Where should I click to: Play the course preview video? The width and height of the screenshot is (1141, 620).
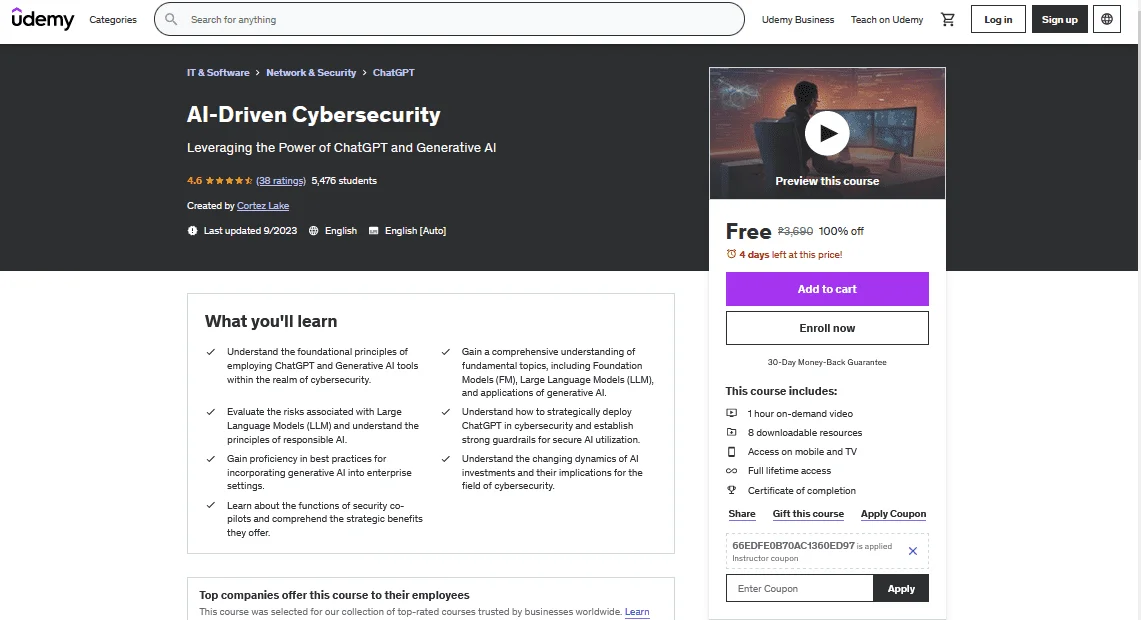[827, 133]
